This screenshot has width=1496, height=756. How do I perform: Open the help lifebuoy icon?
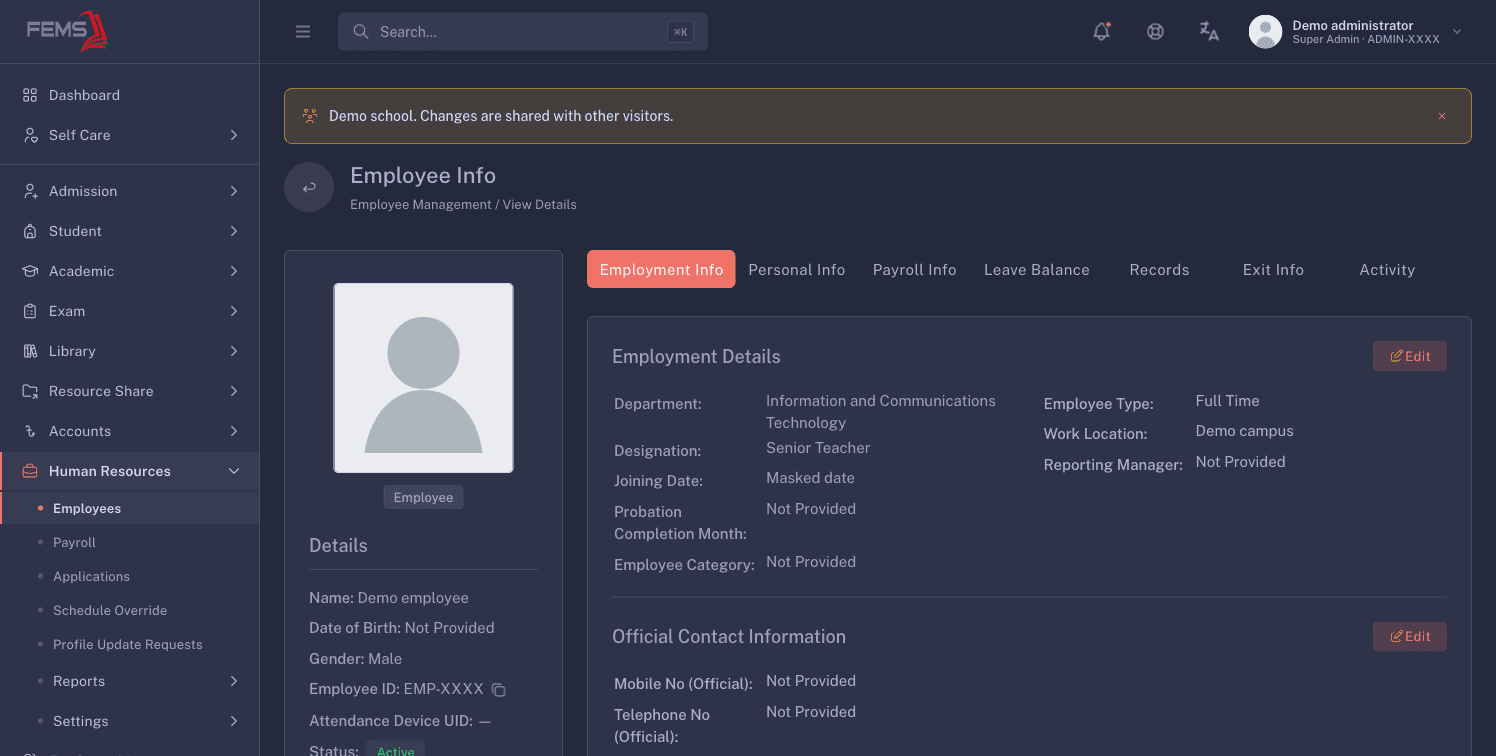click(x=1155, y=31)
